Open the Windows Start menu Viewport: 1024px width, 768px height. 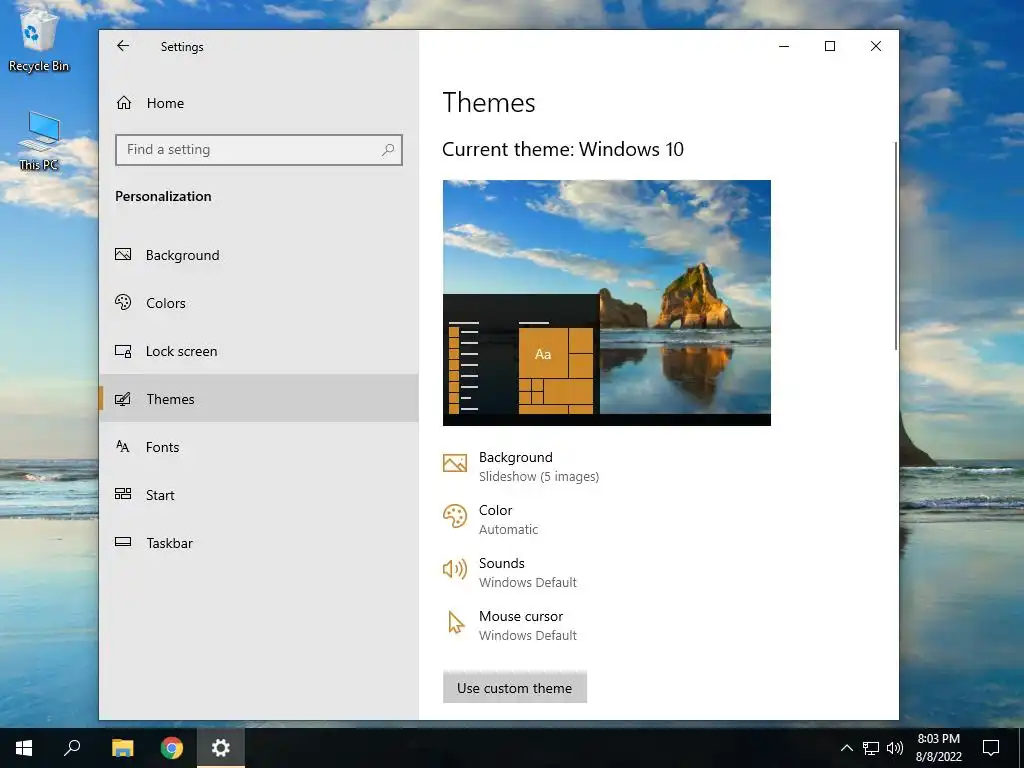point(24,748)
